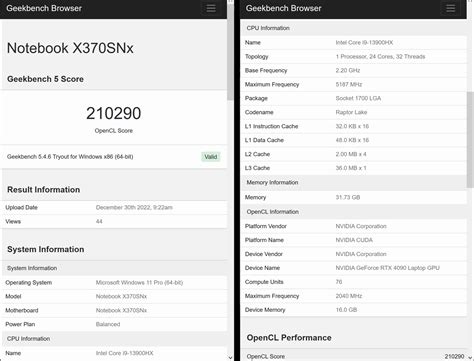Select the OpenCL Performance heading

coord(289,338)
